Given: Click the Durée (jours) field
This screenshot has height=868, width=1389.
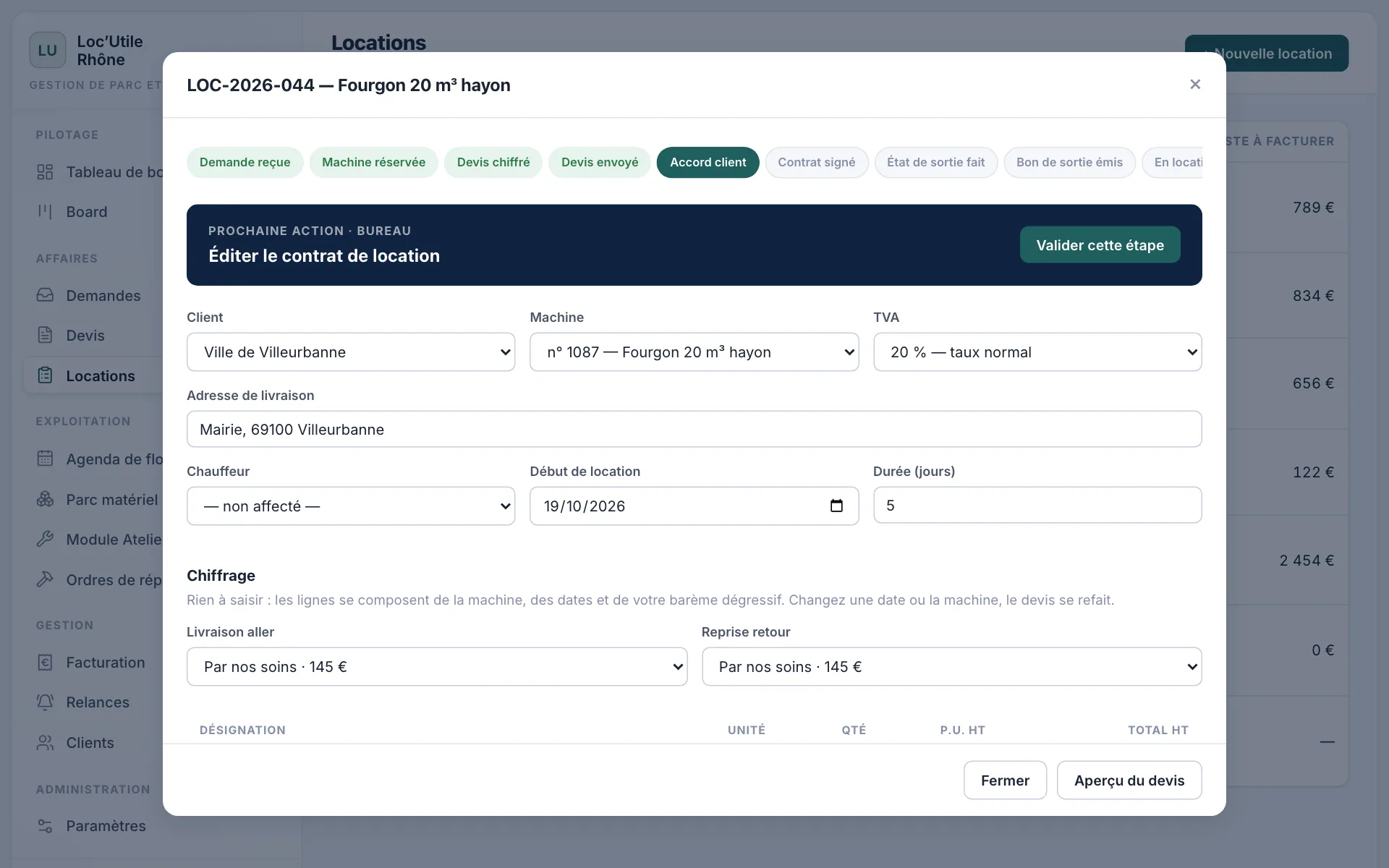Looking at the screenshot, I should (1037, 505).
